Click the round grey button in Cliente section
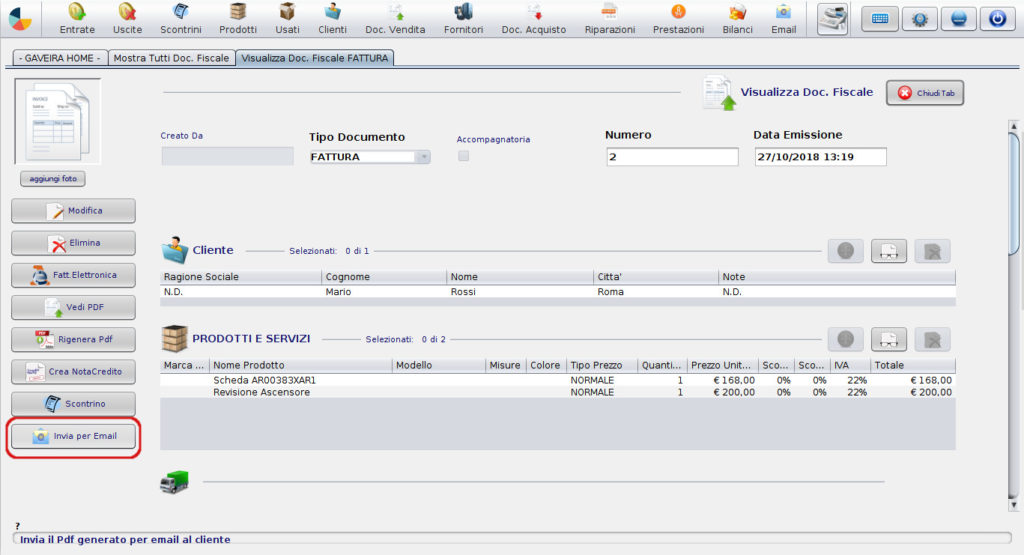The image size is (1024, 555). pos(846,251)
